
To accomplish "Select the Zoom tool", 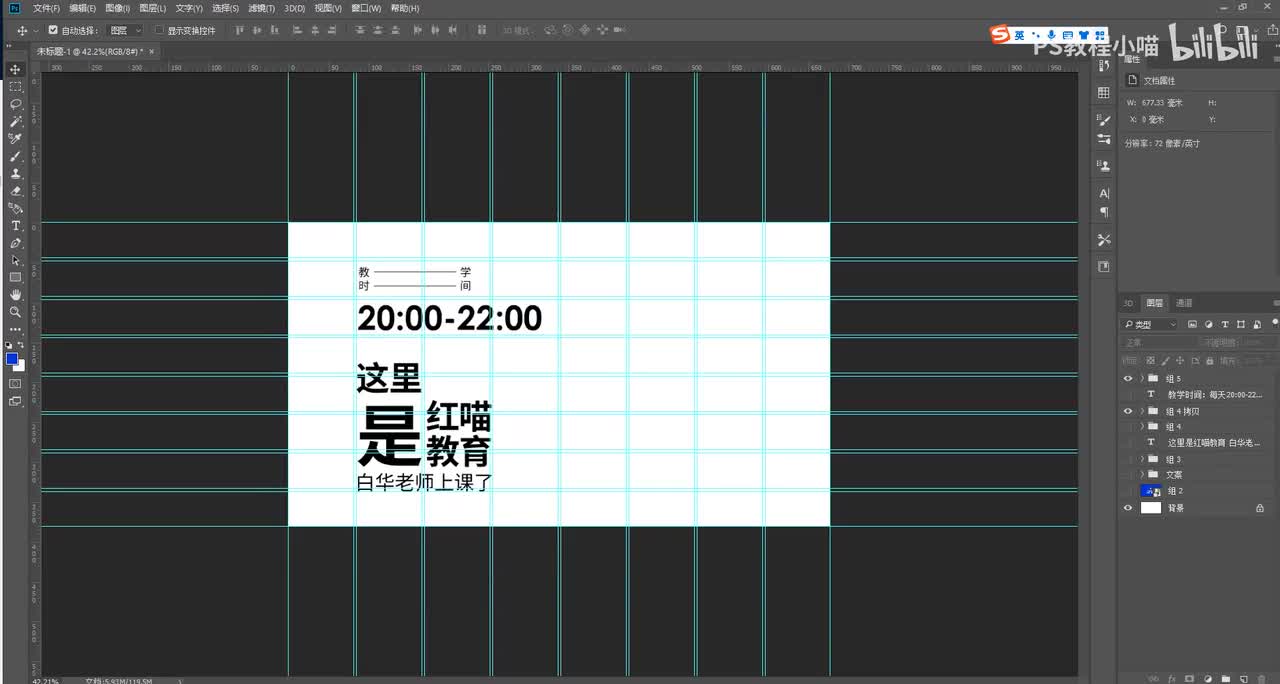I will tap(15, 312).
